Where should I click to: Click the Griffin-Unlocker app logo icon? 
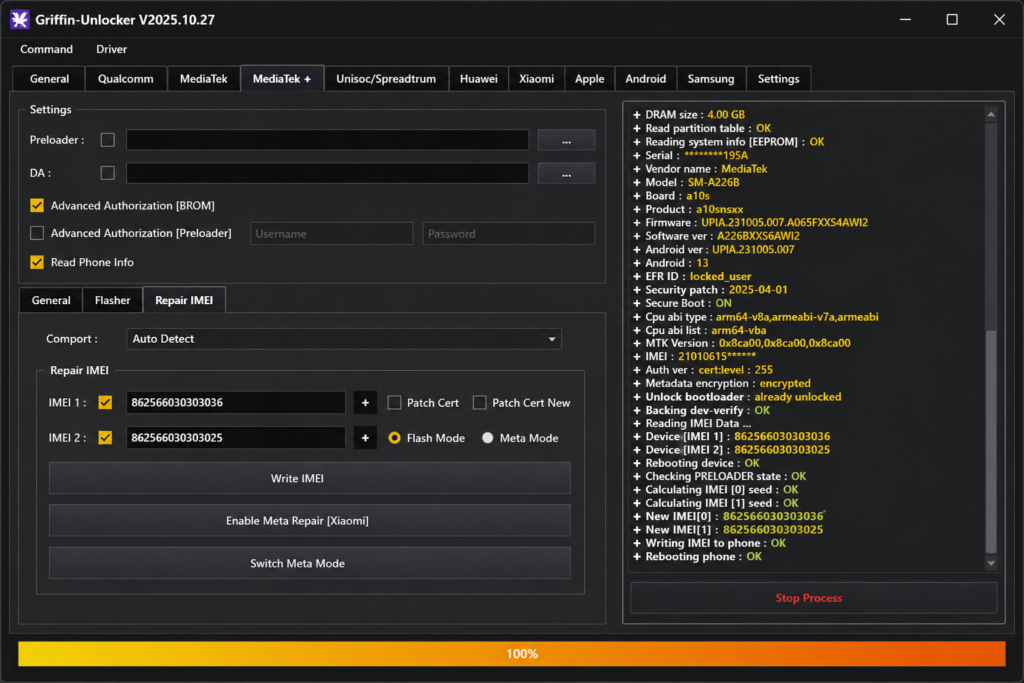(20, 20)
